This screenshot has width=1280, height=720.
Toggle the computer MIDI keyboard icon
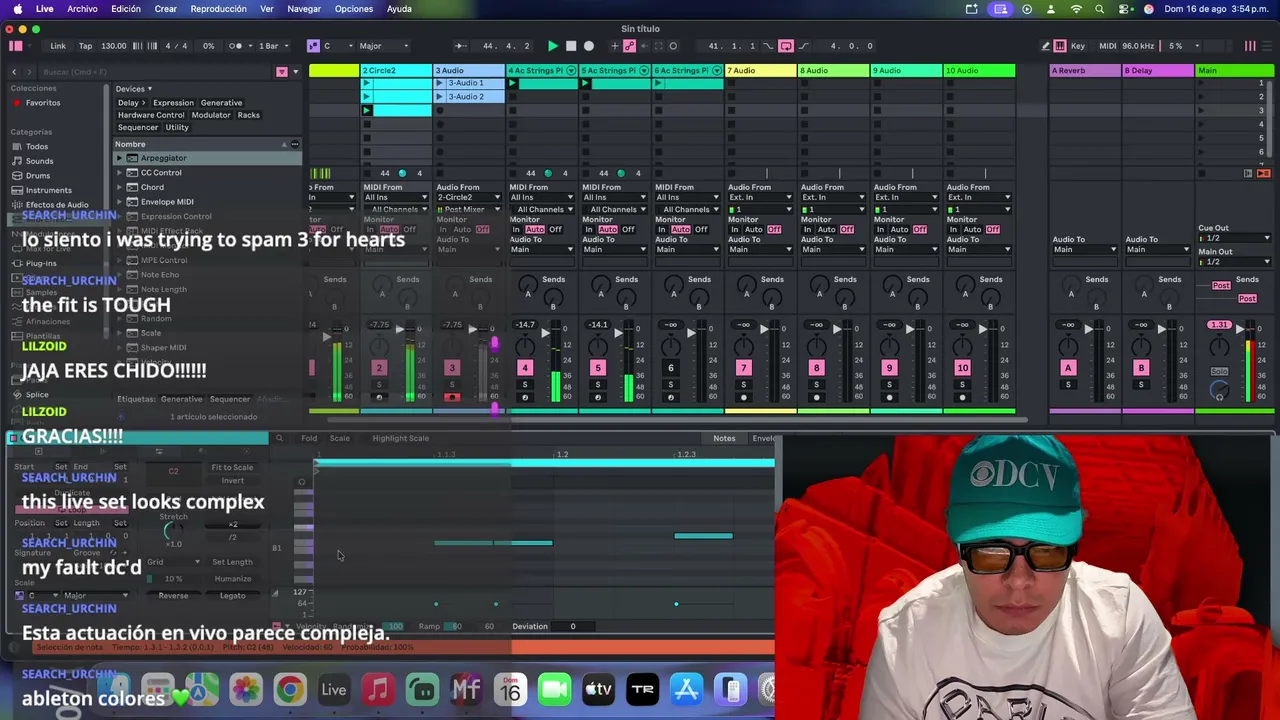1061,46
